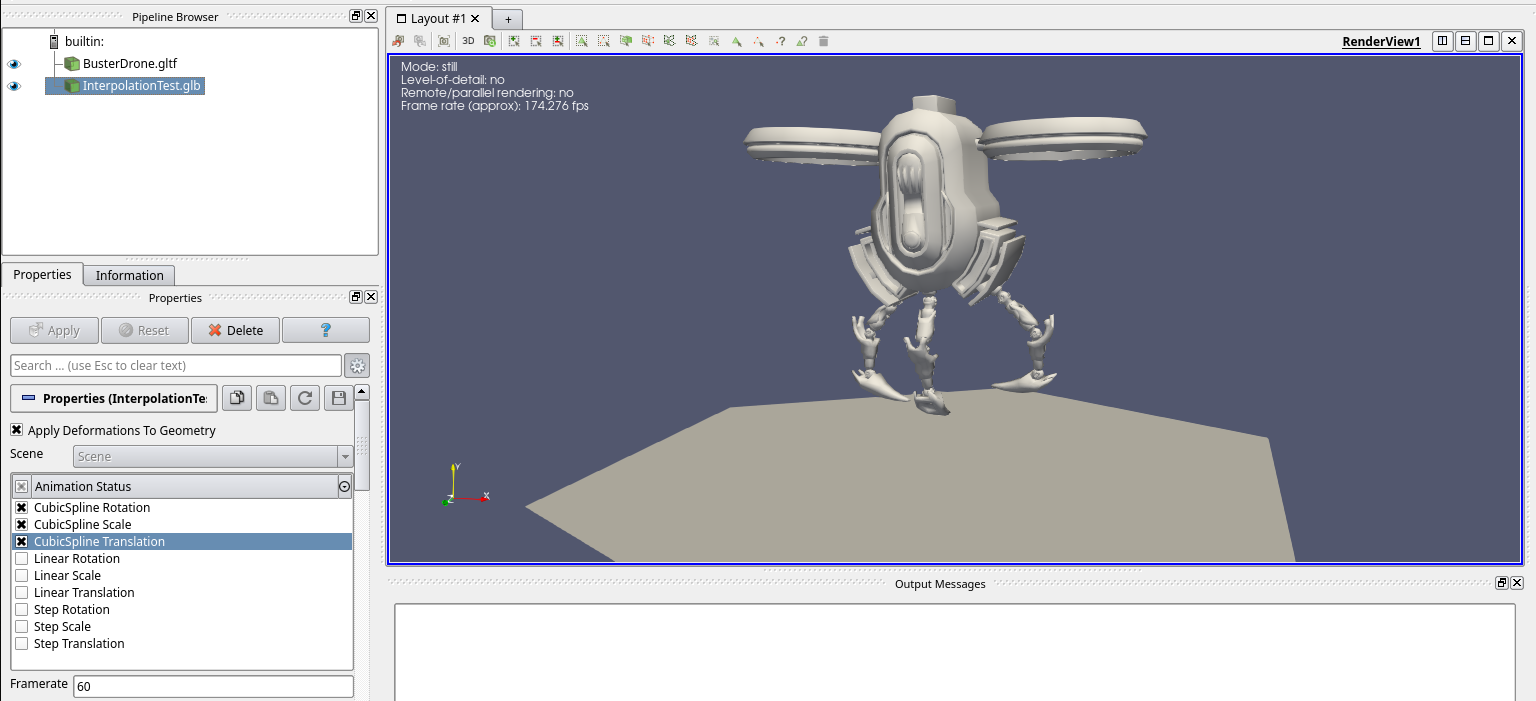
Task: Restore default property values with refresh icon
Action: 304,398
